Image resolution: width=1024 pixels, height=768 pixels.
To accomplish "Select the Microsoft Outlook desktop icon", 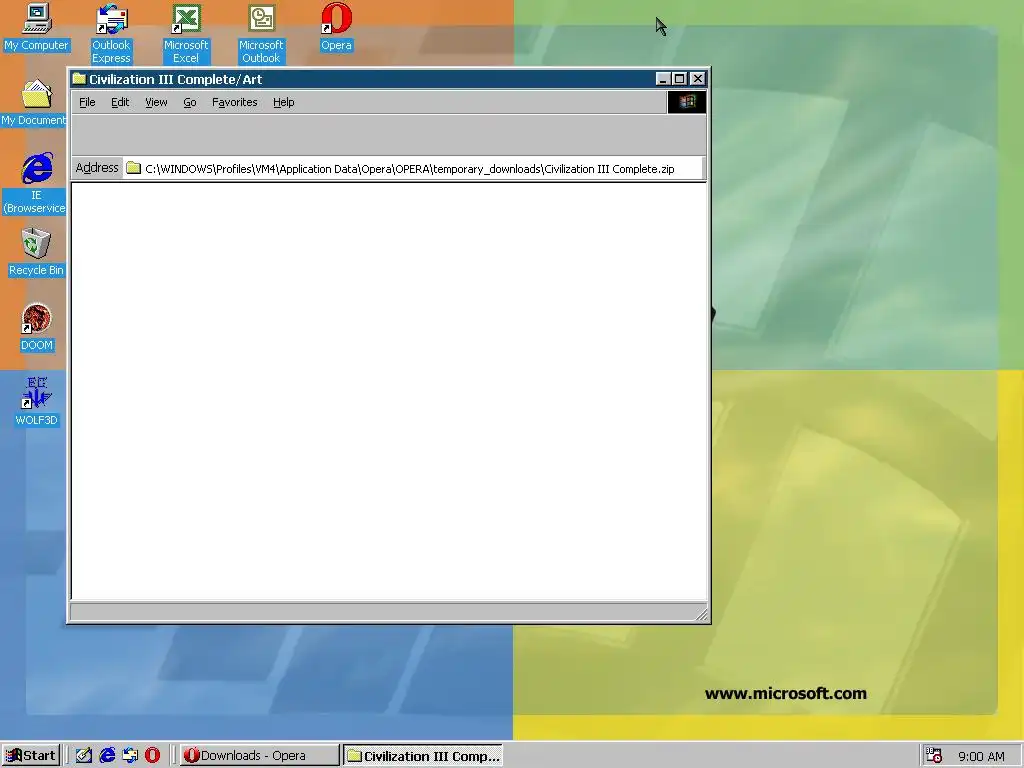I will click(x=261, y=33).
